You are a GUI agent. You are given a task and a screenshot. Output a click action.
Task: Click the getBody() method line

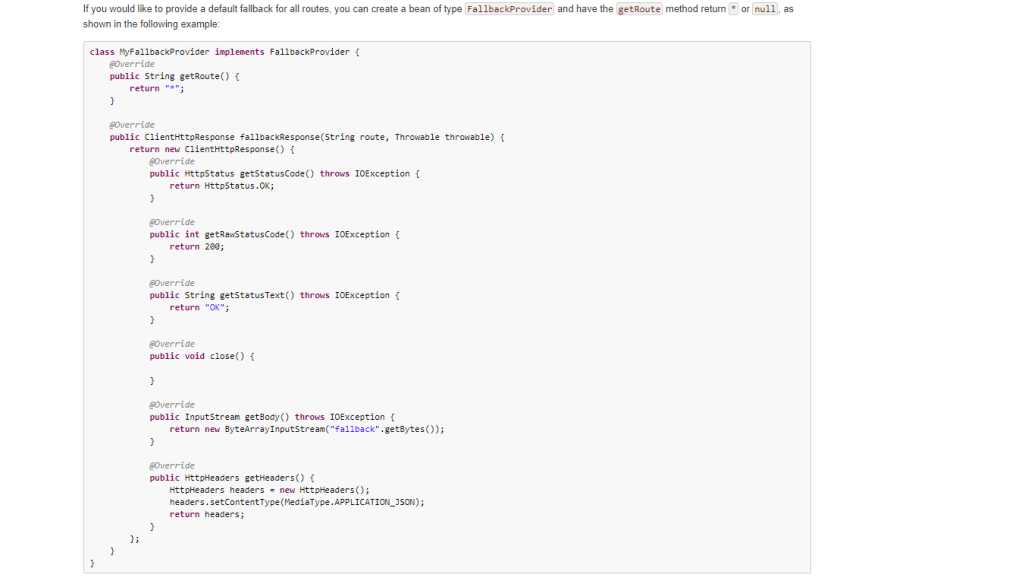coord(272,417)
